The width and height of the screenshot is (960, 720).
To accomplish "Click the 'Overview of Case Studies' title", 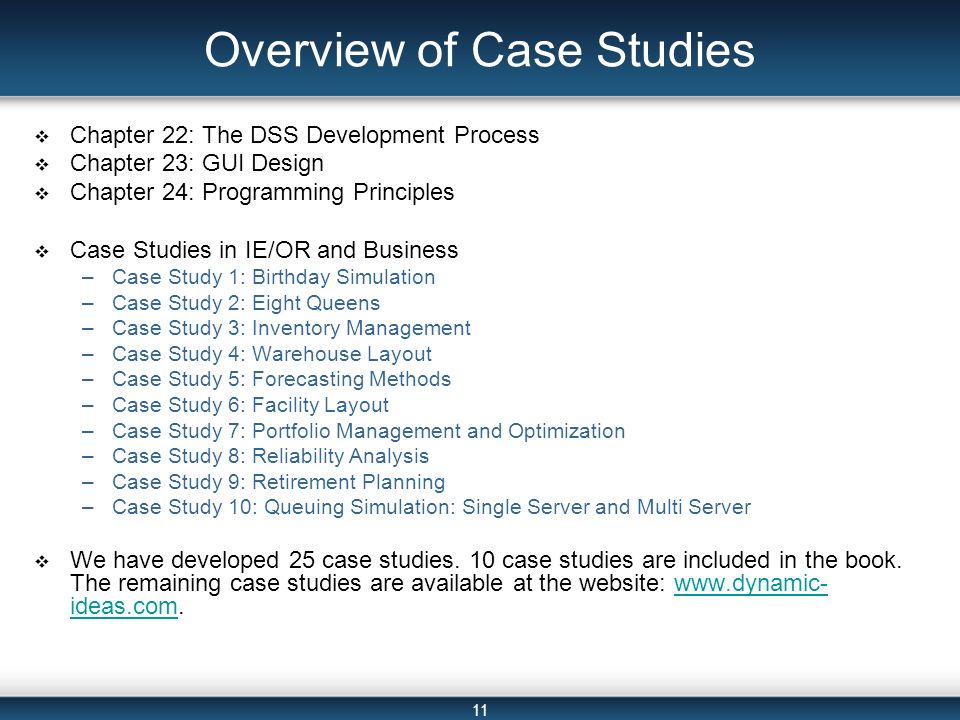I will (x=479, y=50).
